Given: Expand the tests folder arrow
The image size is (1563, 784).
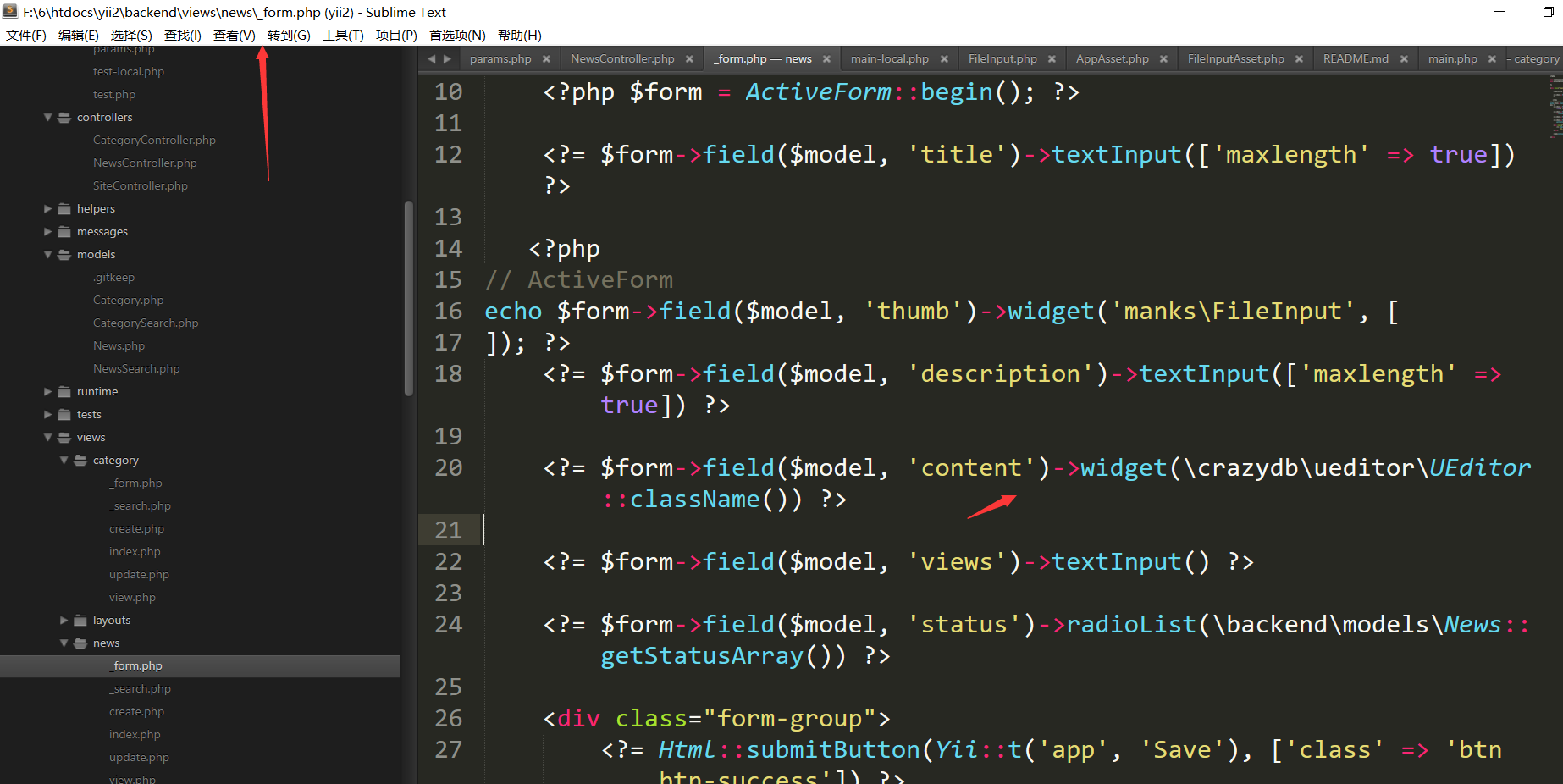Looking at the screenshot, I should coord(48,415).
